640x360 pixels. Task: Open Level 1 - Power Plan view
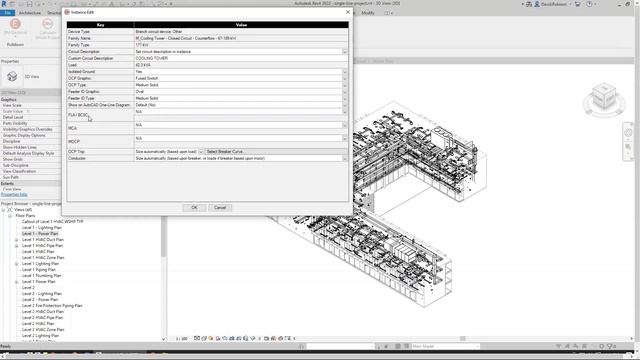click(40, 234)
